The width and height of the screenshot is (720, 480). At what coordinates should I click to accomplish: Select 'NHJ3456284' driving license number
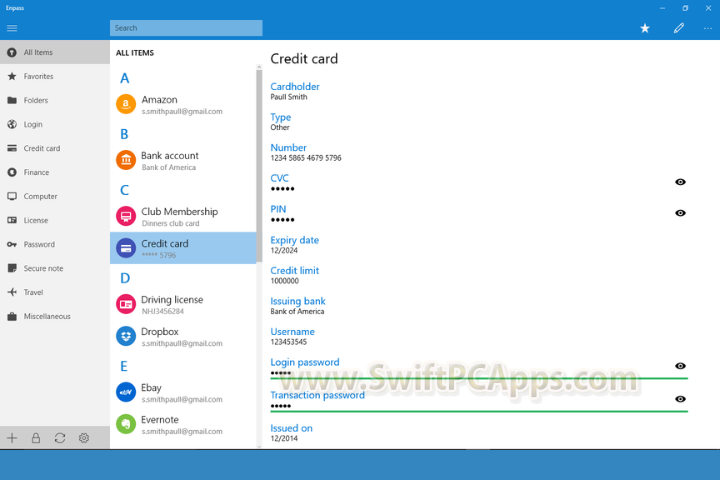click(163, 311)
